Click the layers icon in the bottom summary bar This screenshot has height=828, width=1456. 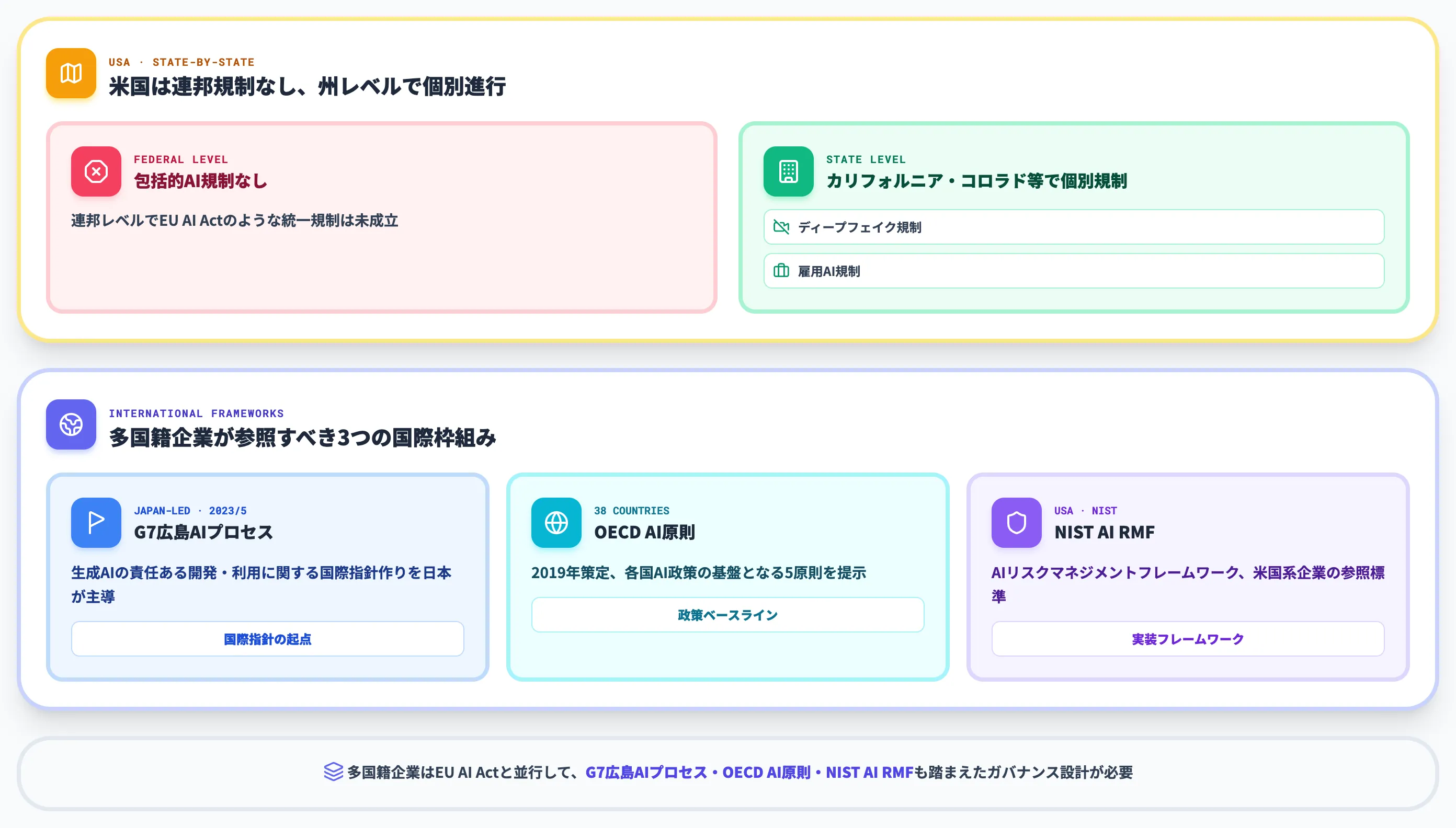tap(333, 772)
